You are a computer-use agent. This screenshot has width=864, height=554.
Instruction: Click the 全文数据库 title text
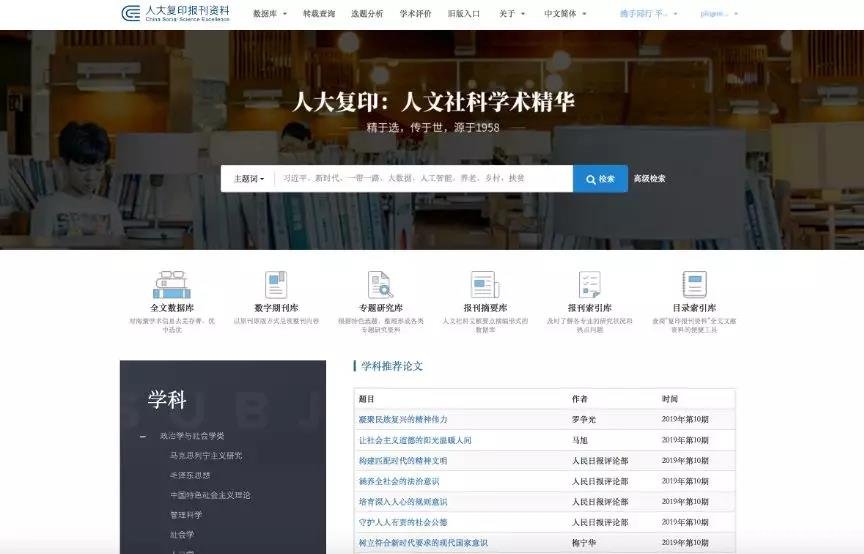coord(172,308)
